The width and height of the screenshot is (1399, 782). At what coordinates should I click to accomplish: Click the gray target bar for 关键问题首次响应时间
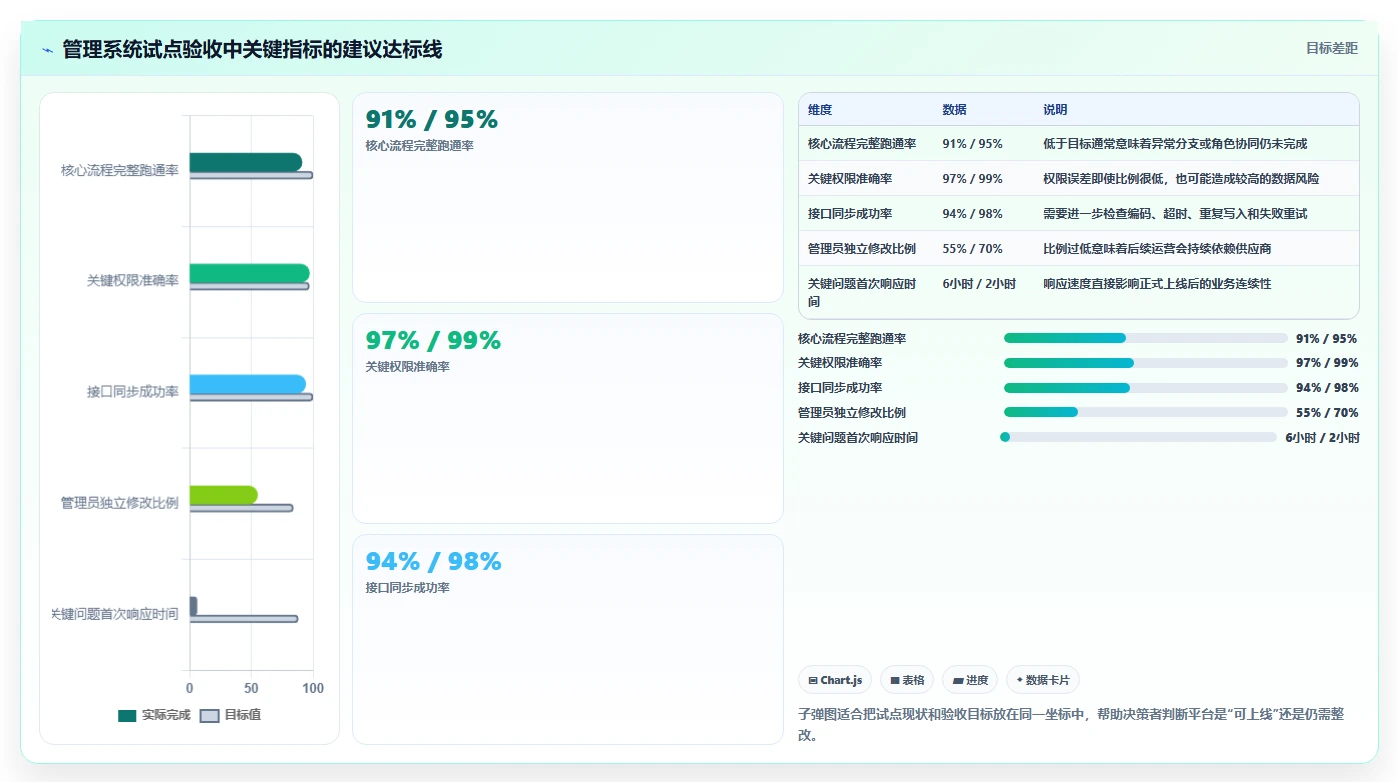(x=243, y=619)
